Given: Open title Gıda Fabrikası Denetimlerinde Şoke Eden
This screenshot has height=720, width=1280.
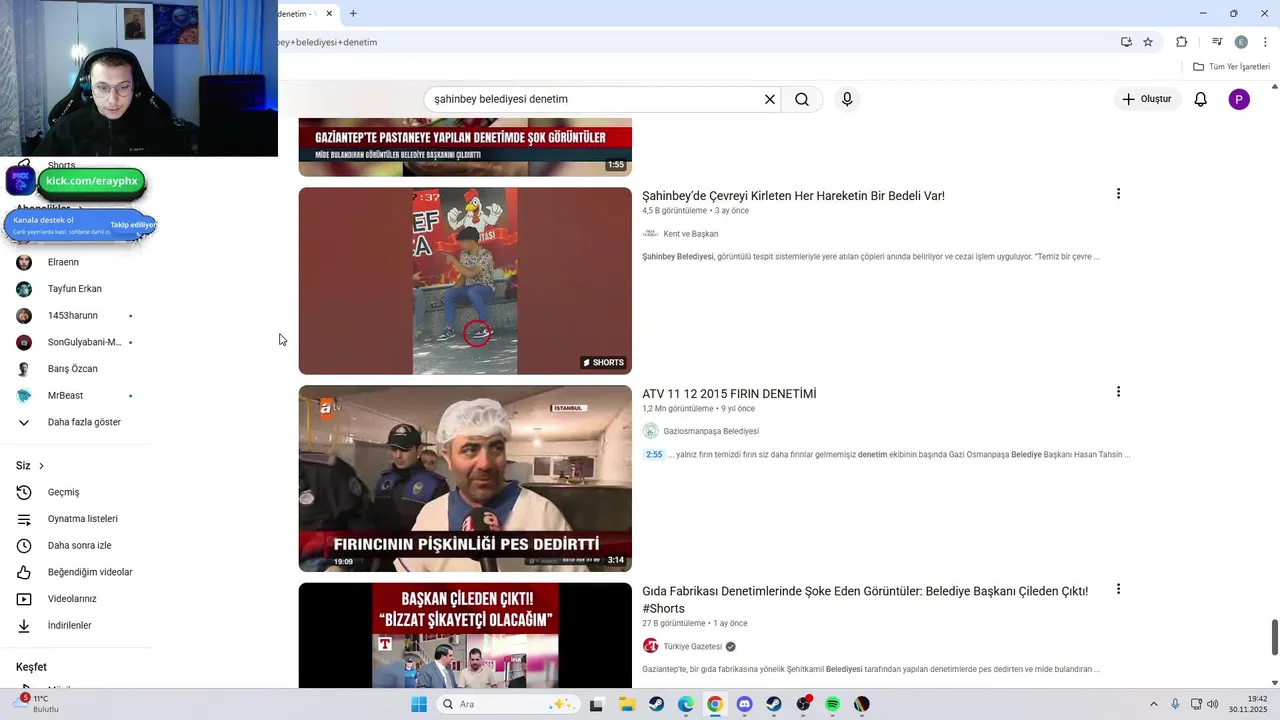Looking at the screenshot, I should click(x=865, y=600).
